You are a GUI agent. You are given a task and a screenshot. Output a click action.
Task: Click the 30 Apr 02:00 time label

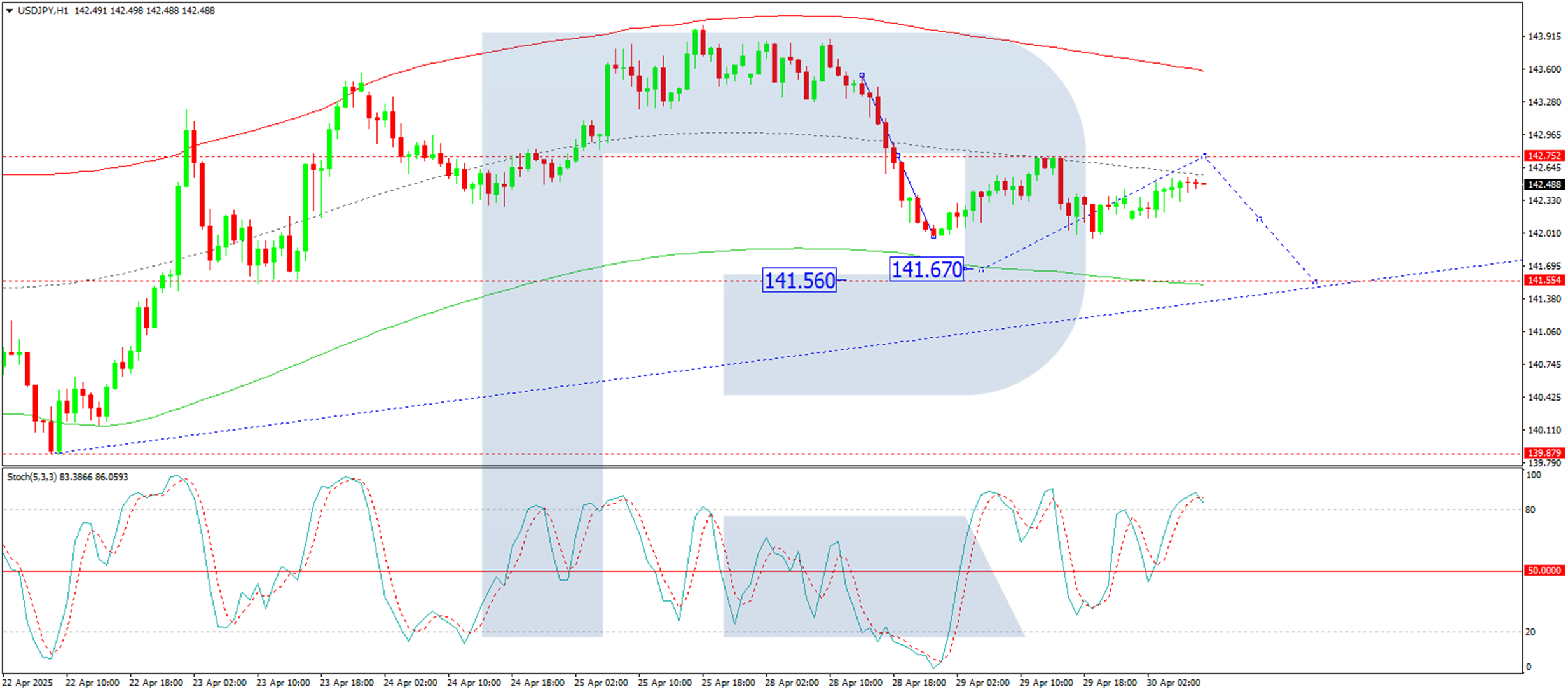tap(1173, 683)
